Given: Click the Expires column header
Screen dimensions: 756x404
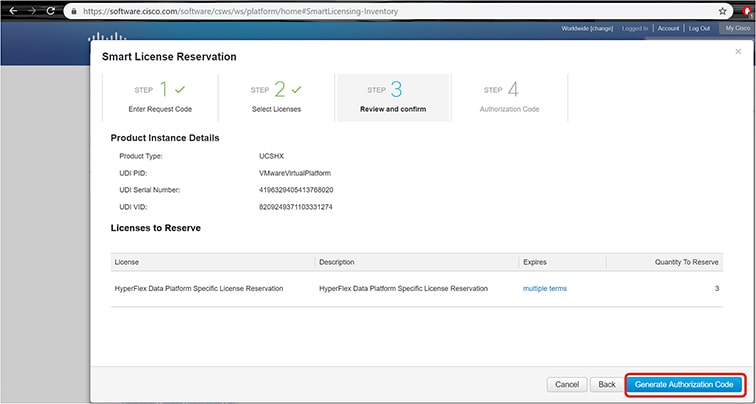Looking at the screenshot, I should pyautogui.click(x=535, y=262).
